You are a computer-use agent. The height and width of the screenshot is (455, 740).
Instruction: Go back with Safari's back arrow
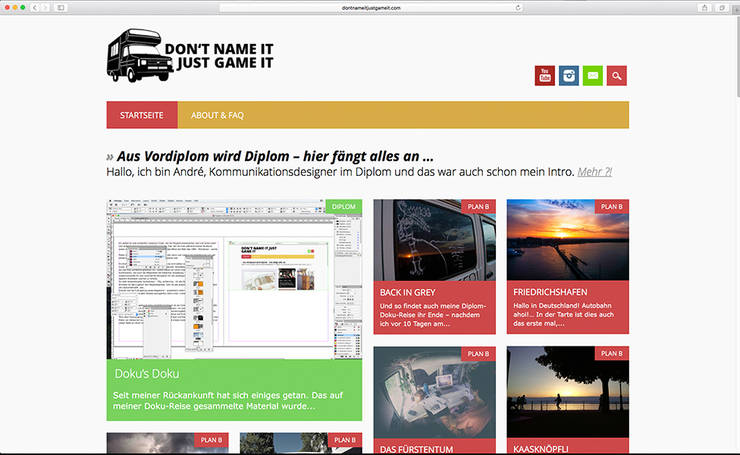click(34, 8)
